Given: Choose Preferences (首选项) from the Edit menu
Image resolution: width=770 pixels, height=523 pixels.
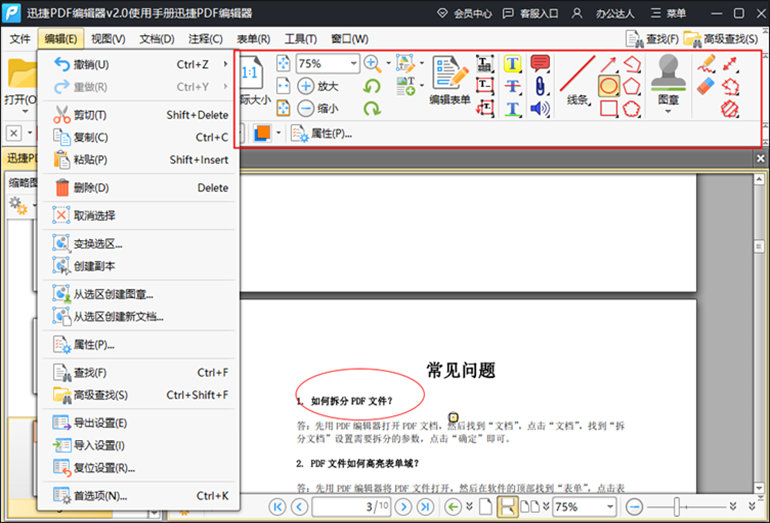Looking at the screenshot, I should coord(140,495).
